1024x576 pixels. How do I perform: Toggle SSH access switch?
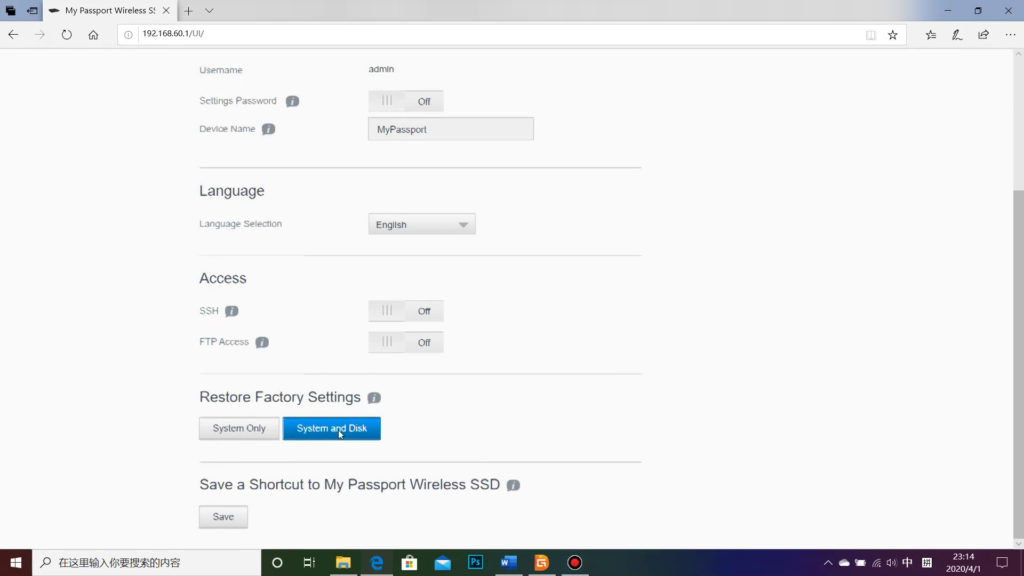pyautogui.click(x=406, y=311)
